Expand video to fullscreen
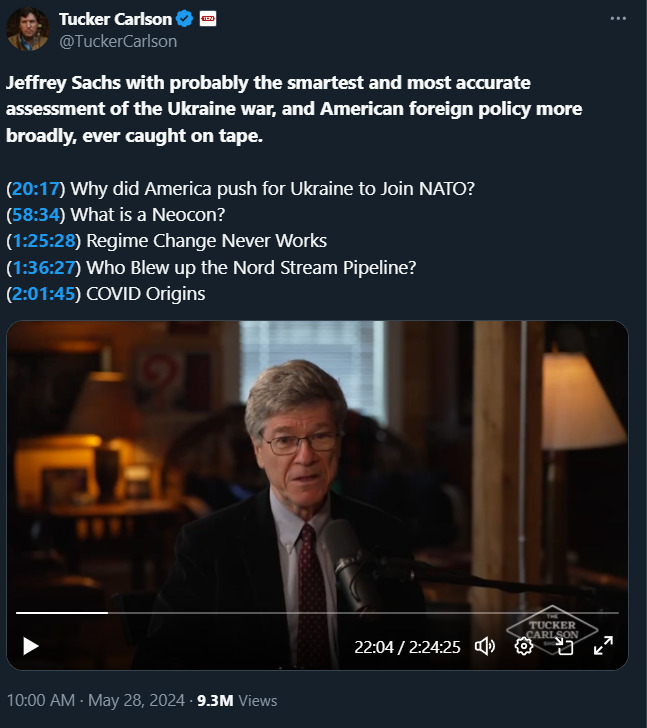 (603, 646)
